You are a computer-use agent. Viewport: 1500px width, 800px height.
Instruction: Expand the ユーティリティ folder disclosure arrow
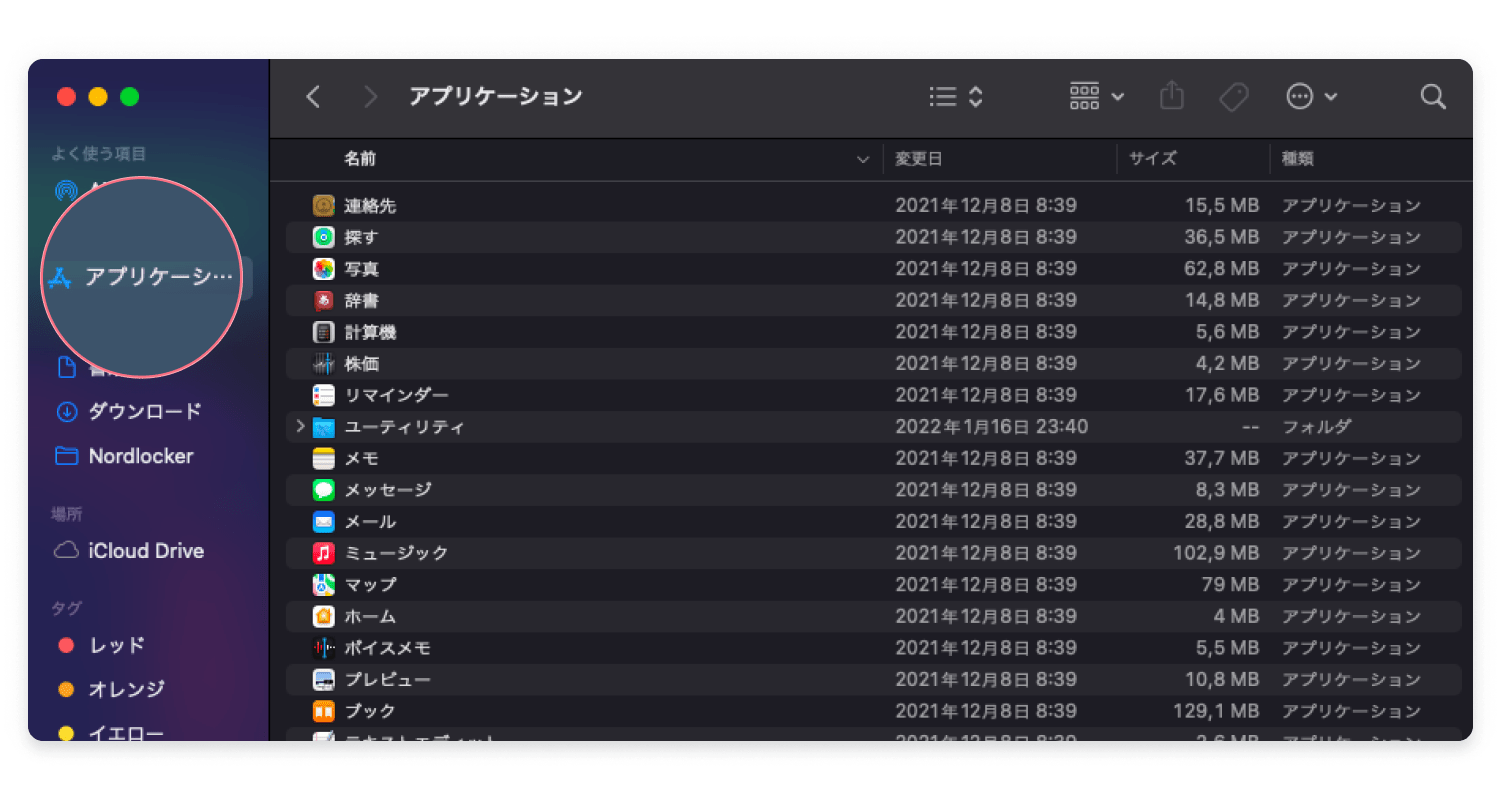point(299,427)
